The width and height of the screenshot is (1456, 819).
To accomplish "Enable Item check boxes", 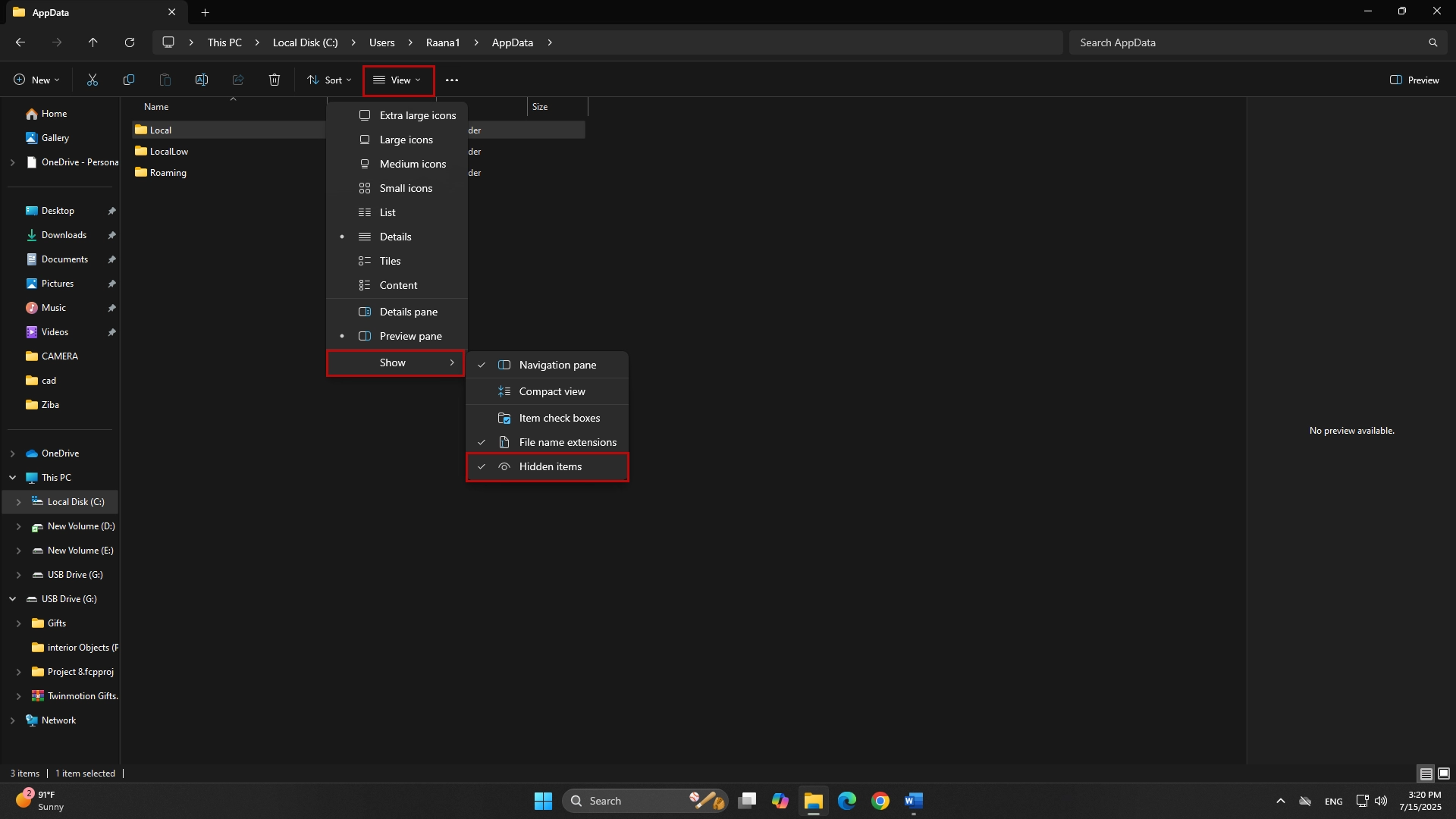I will click(548, 418).
